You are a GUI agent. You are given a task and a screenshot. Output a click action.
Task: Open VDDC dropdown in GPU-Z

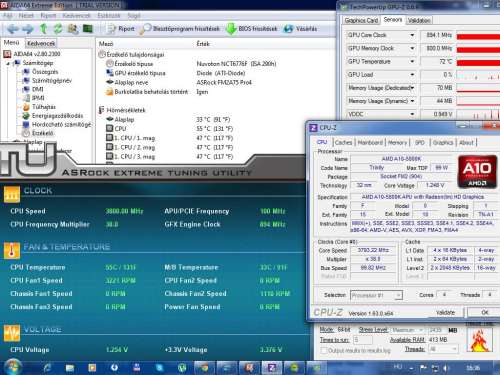click(412, 114)
